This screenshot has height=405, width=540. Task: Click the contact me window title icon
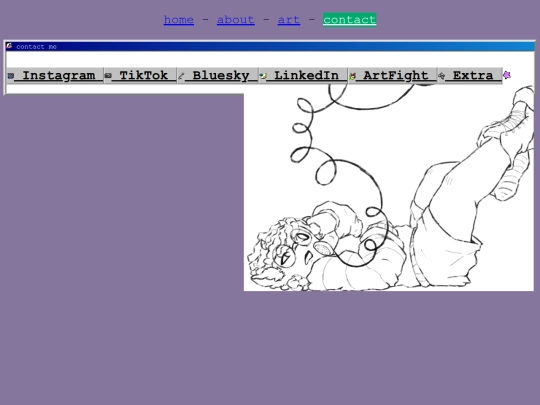[x=9, y=46]
